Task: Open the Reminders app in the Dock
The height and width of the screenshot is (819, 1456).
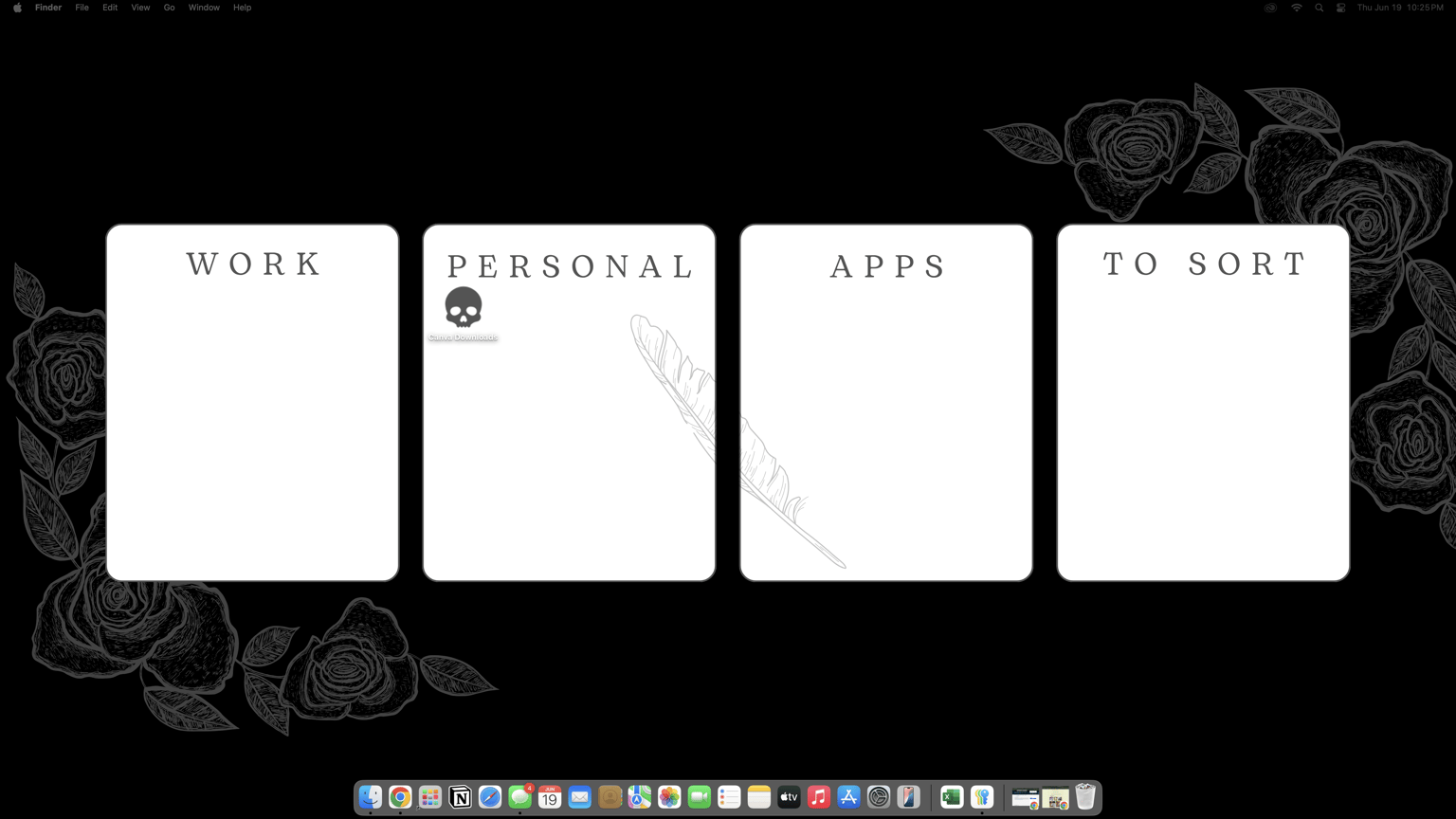Action: [729, 797]
